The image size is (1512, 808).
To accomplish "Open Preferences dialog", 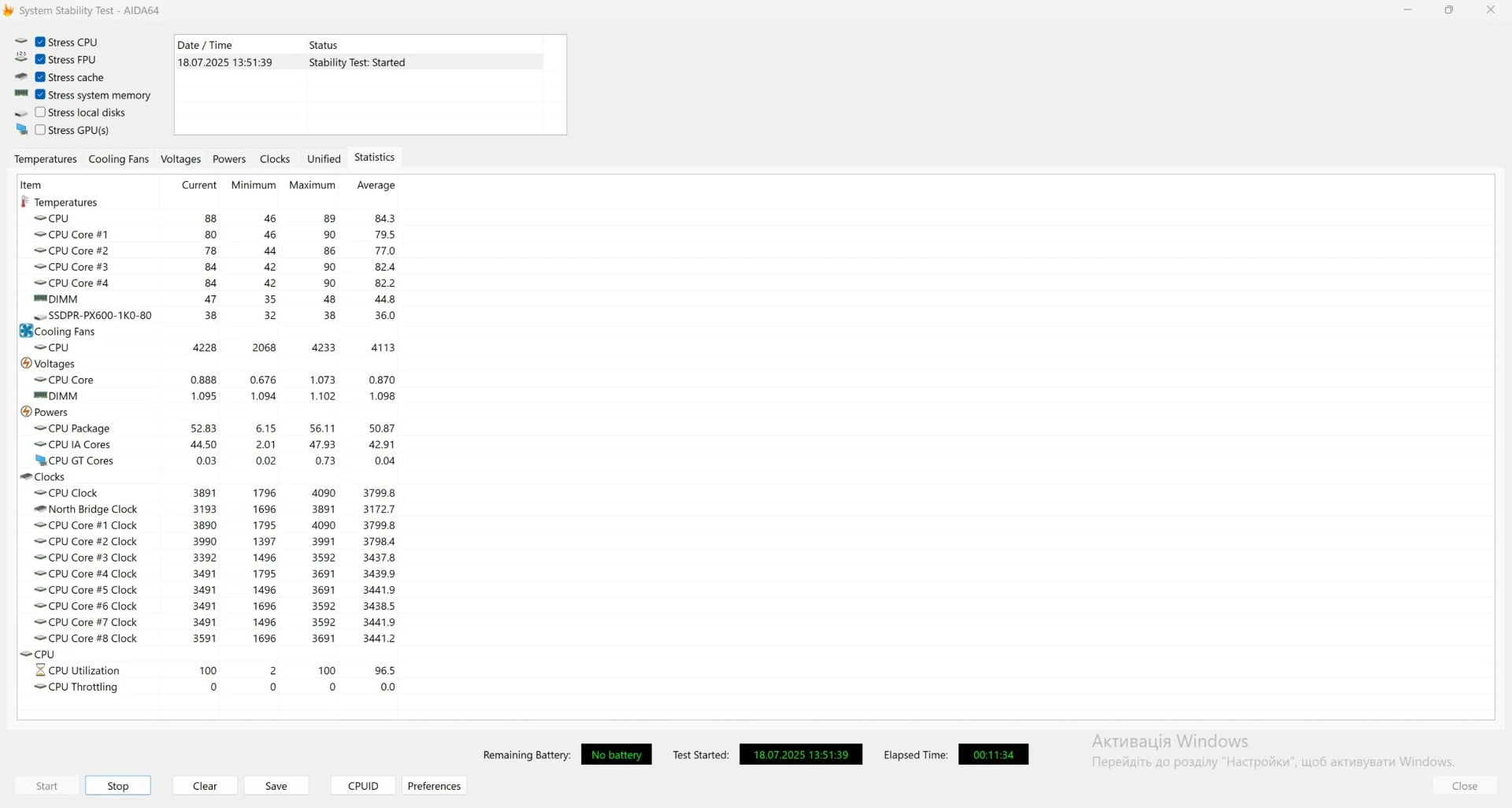I will coord(434,786).
